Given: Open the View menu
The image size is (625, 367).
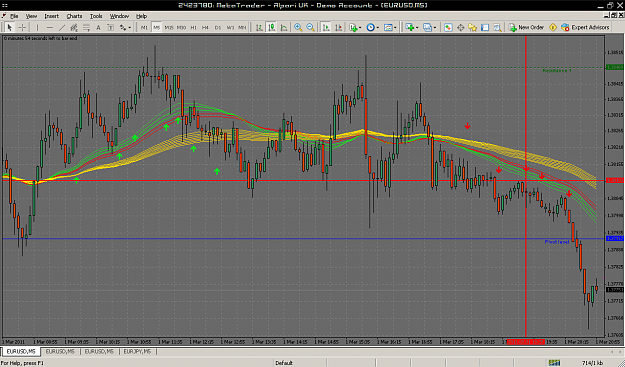Looking at the screenshot, I should tap(31, 16).
